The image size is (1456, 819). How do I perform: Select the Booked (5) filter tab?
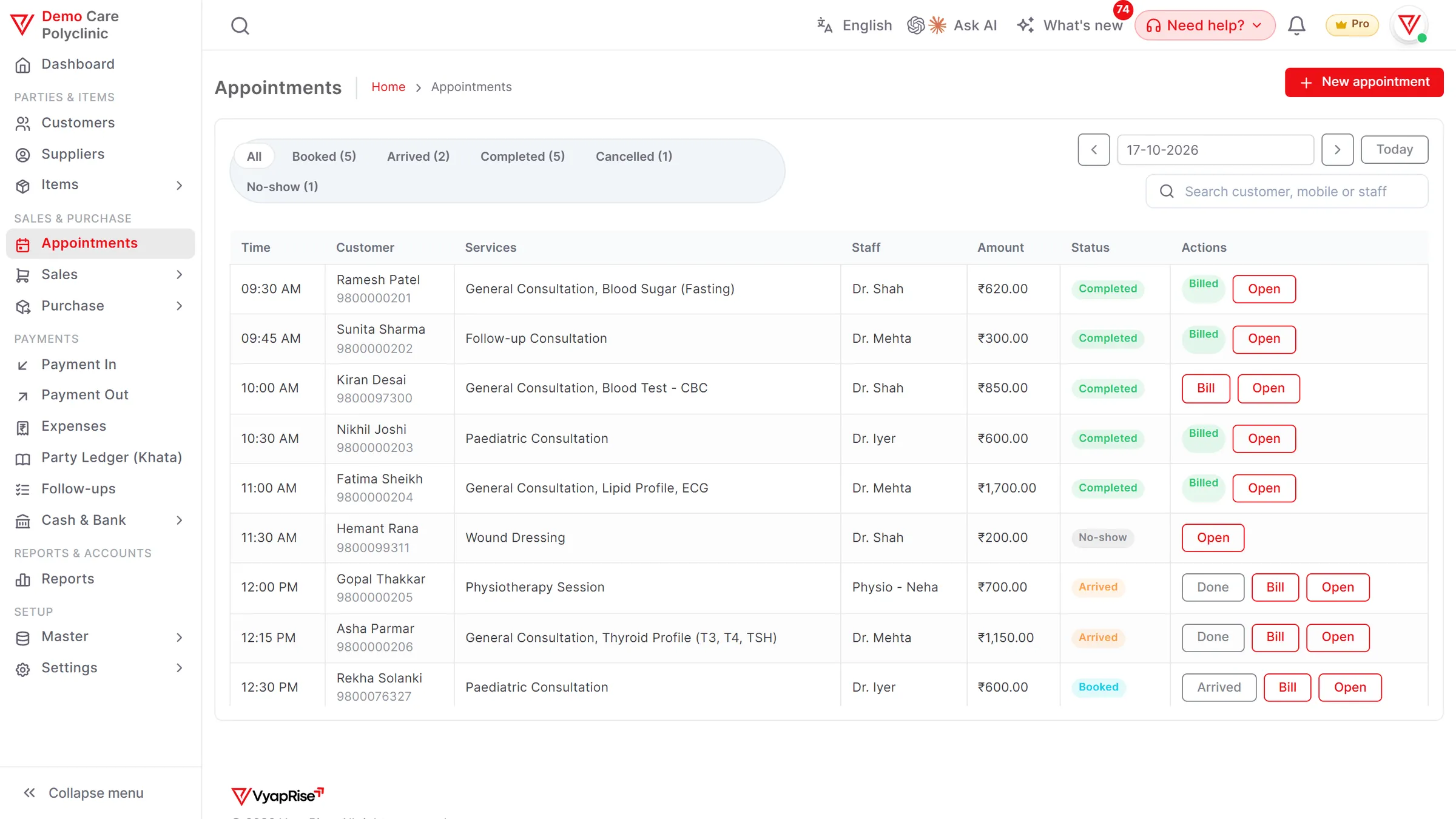click(x=324, y=157)
